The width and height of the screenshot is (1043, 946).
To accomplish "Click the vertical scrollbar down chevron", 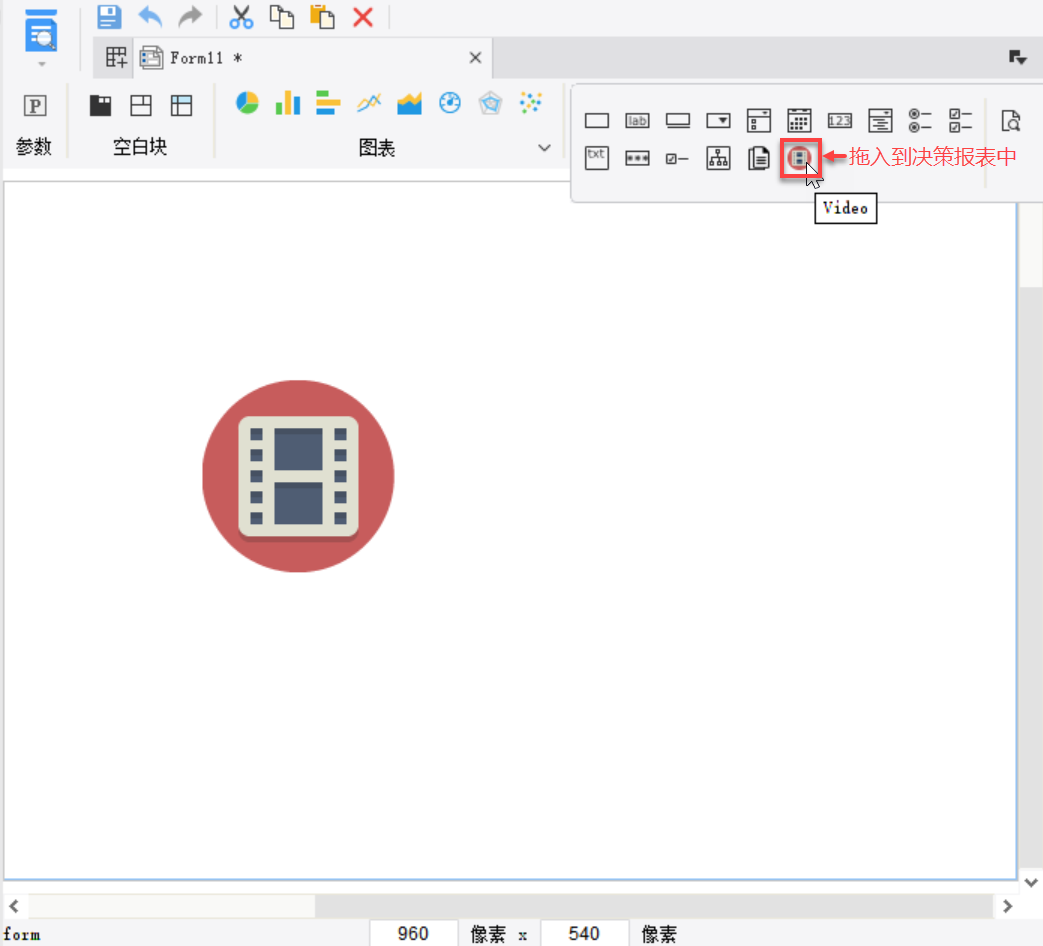I will pyautogui.click(x=1031, y=883).
